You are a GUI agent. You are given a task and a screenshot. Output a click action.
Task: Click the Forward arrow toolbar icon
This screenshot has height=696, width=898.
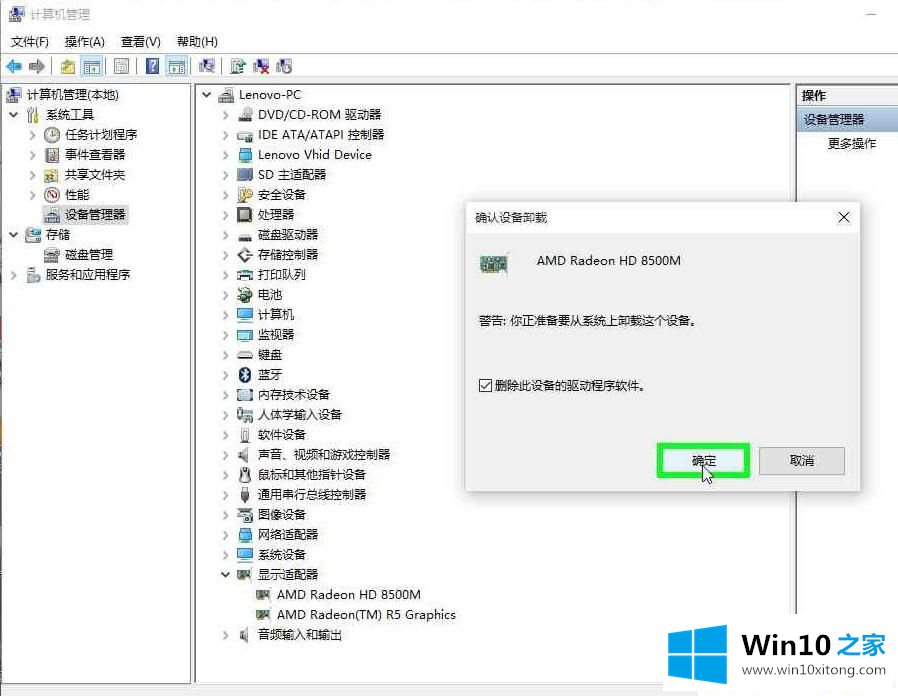click(37, 66)
